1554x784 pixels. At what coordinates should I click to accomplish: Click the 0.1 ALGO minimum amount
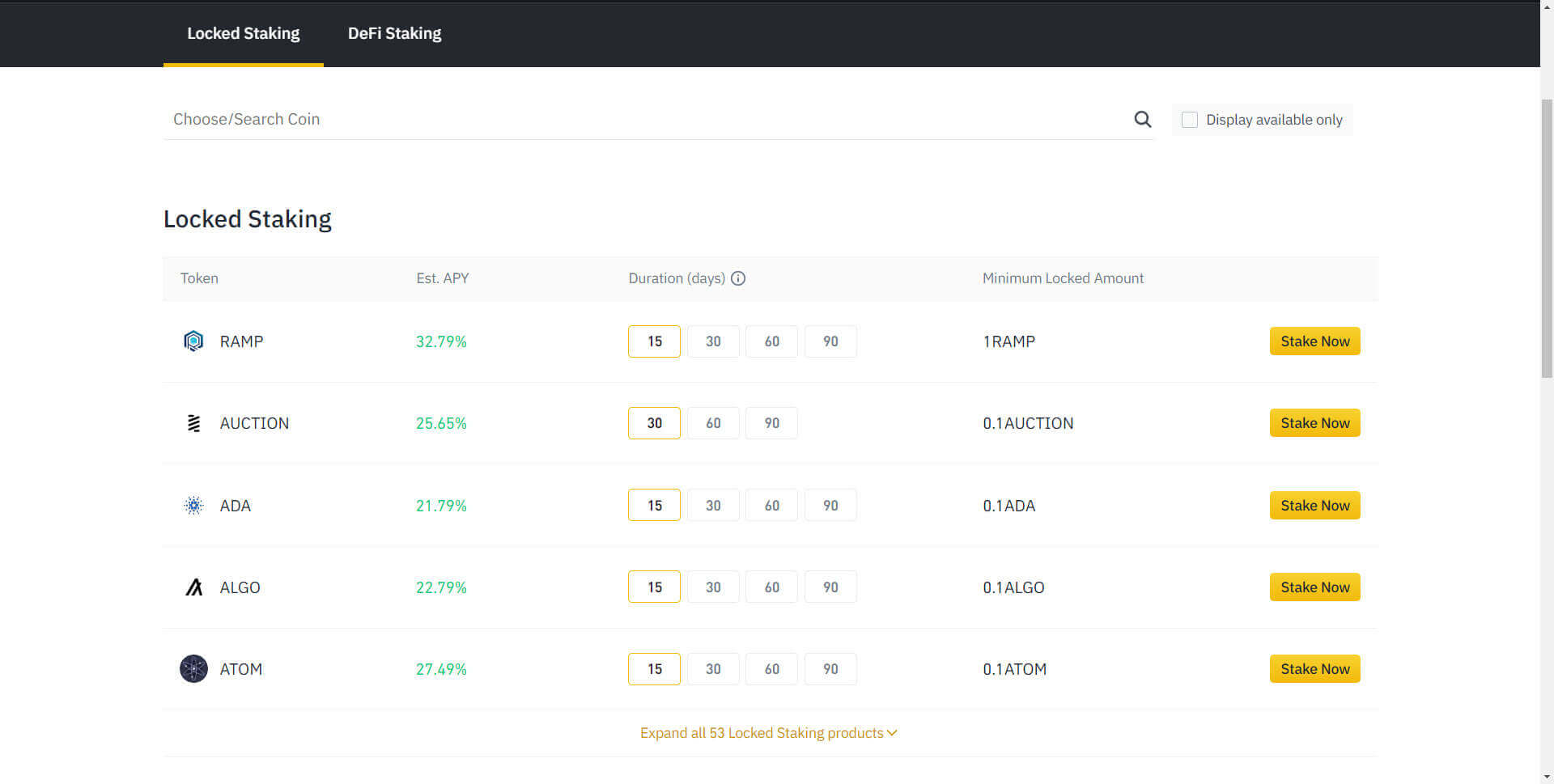point(1013,587)
